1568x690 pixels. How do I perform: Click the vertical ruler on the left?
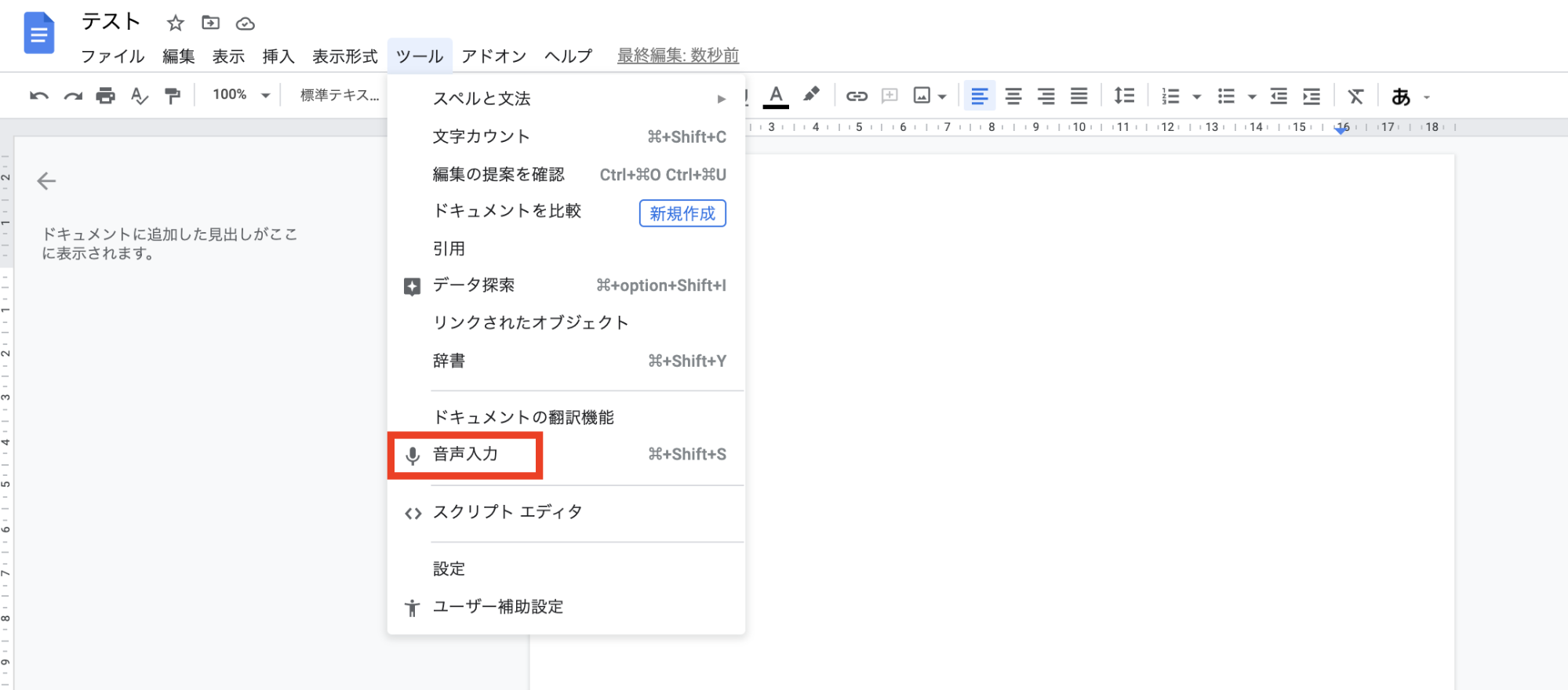pos(6,413)
